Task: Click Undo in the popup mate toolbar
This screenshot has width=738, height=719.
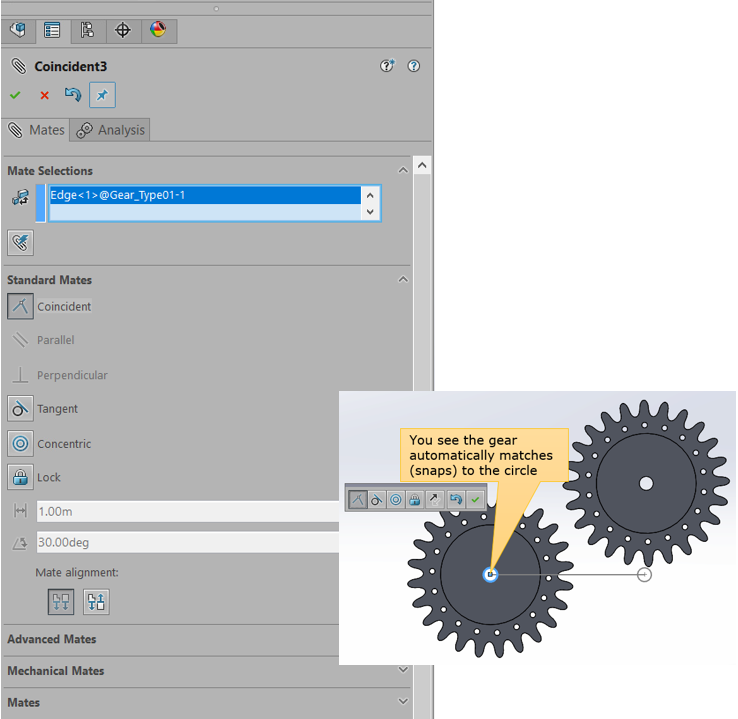Action: [x=456, y=499]
